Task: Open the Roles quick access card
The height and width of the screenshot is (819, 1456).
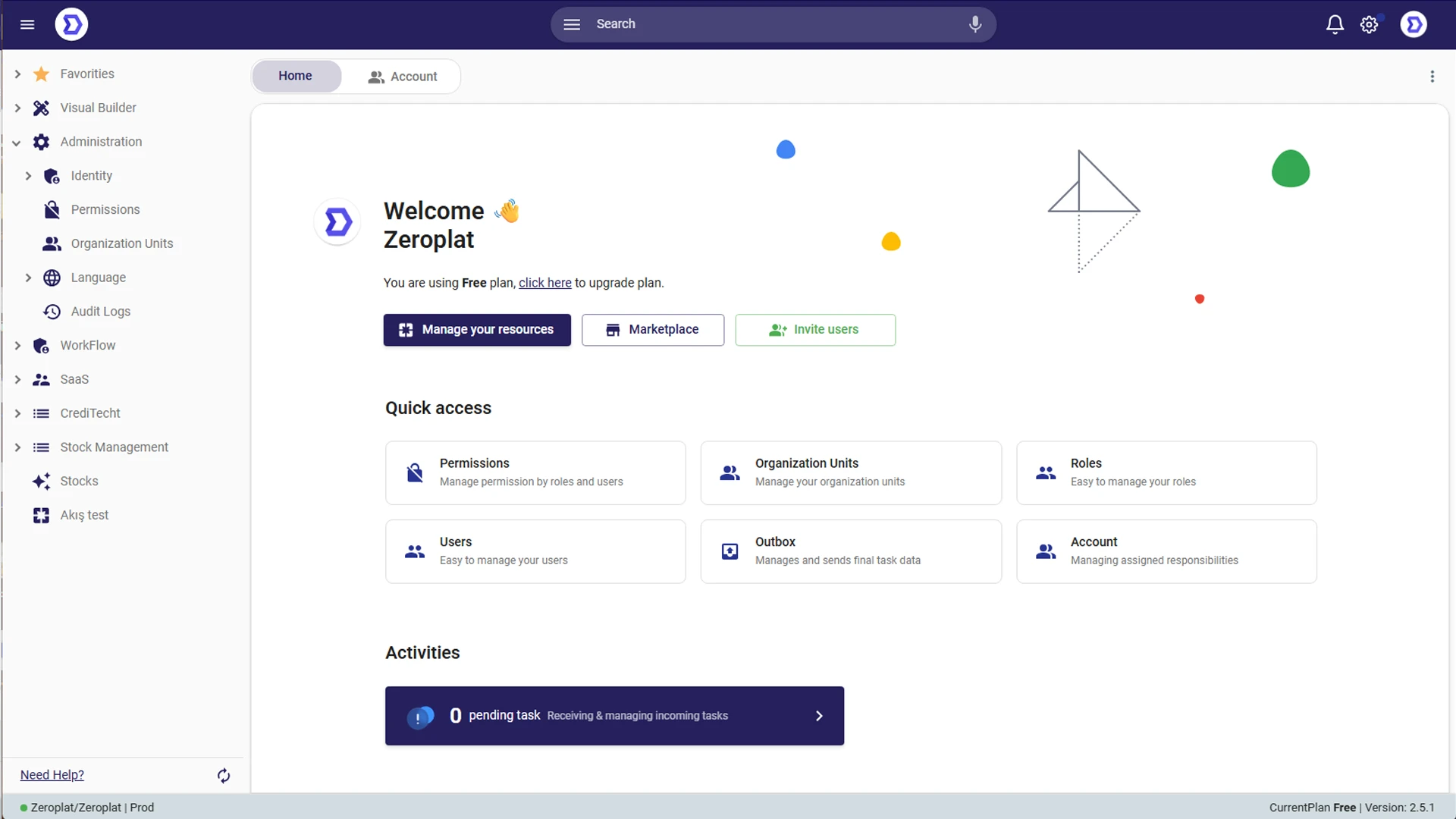Action: (x=1166, y=472)
